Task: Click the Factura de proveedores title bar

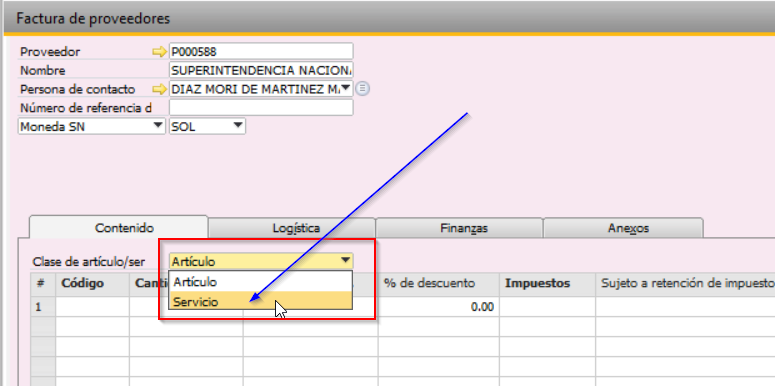Action: coord(389,18)
